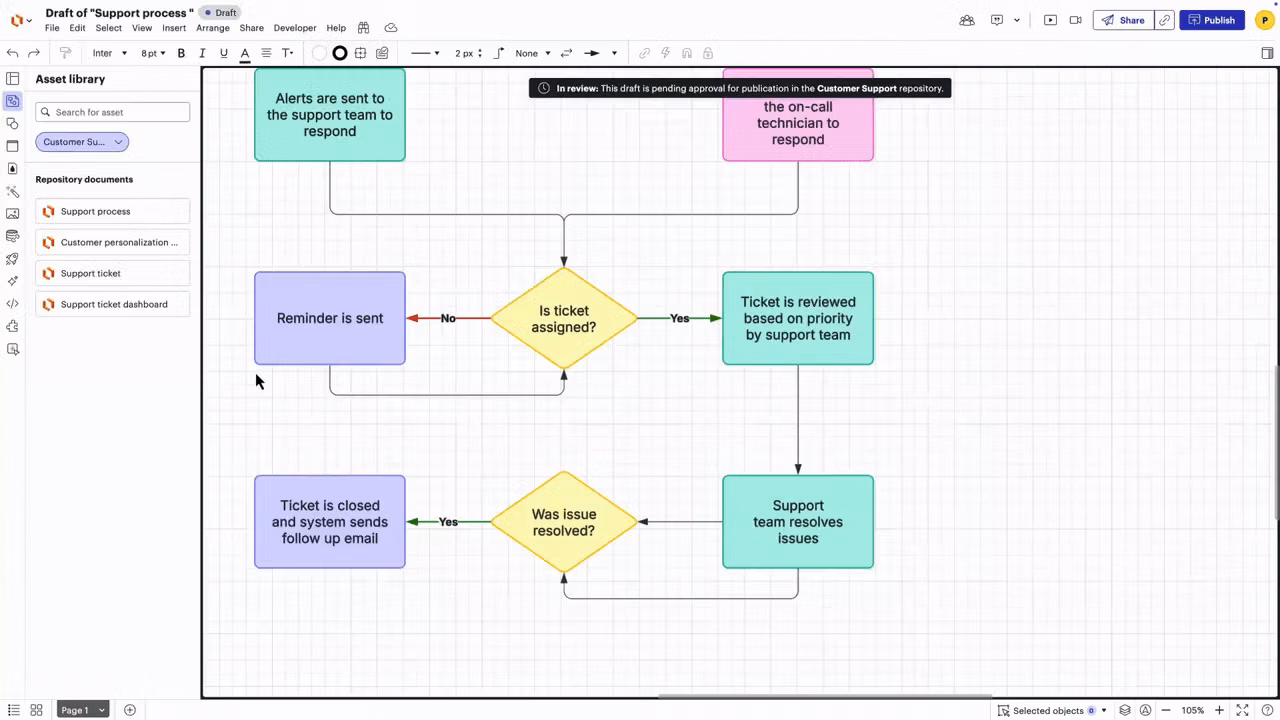Toggle bold text formatting
This screenshot has height=720, width=1280.
181,53
